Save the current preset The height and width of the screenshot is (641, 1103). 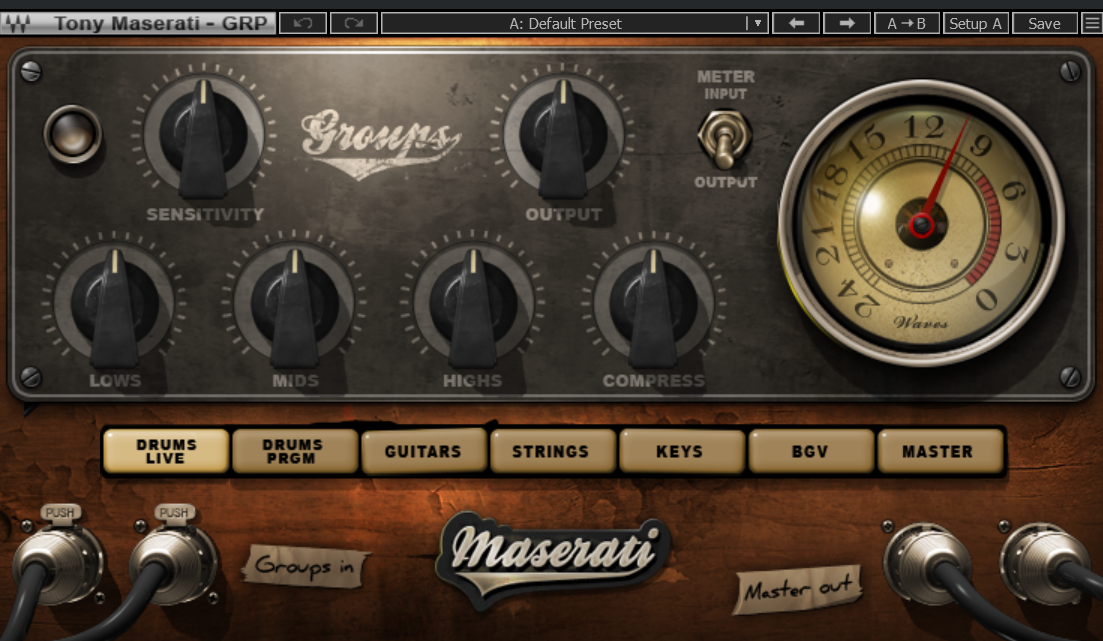click(x=1044, y=23)
